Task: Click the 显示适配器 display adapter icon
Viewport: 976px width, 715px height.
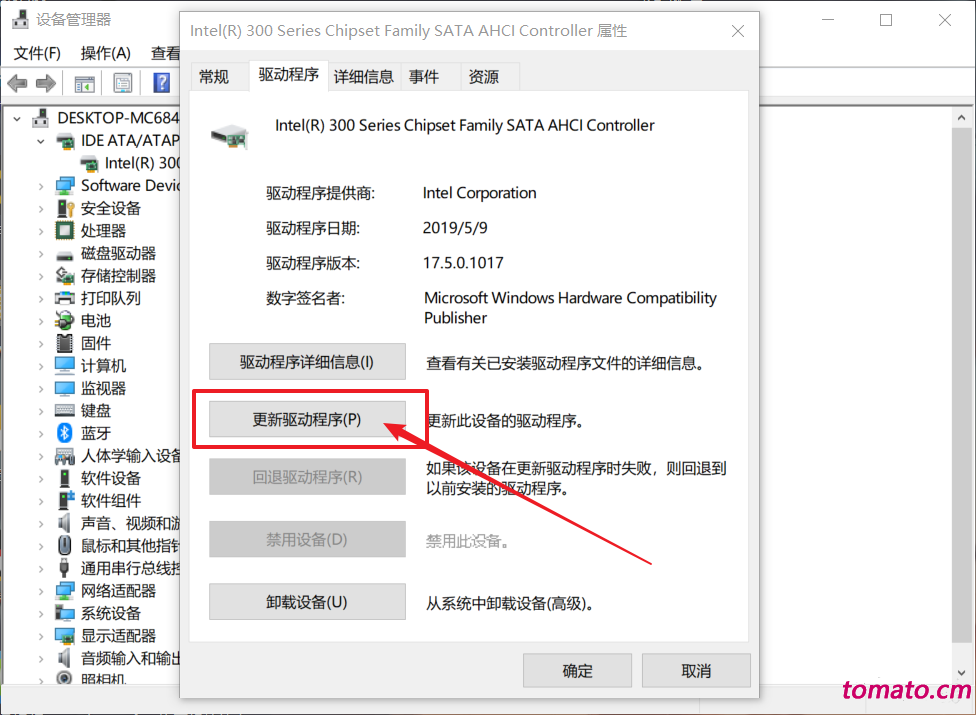Action: pyautogui.click(x=65, y=635)
